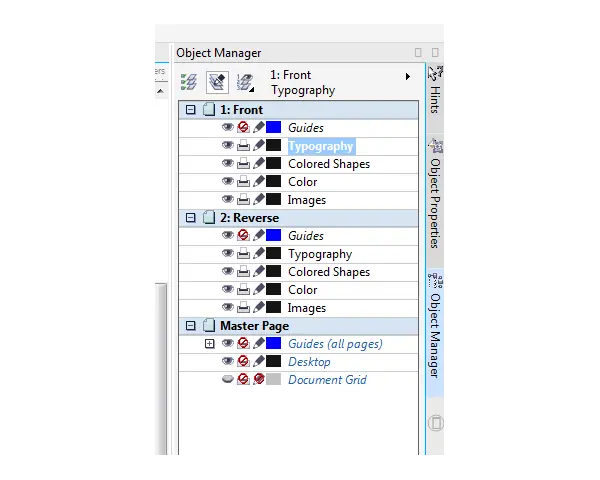The width and height of the screenshot is (600, 480).
Task: Open Object Manager flyout arrow
Action: coord(408,77)
